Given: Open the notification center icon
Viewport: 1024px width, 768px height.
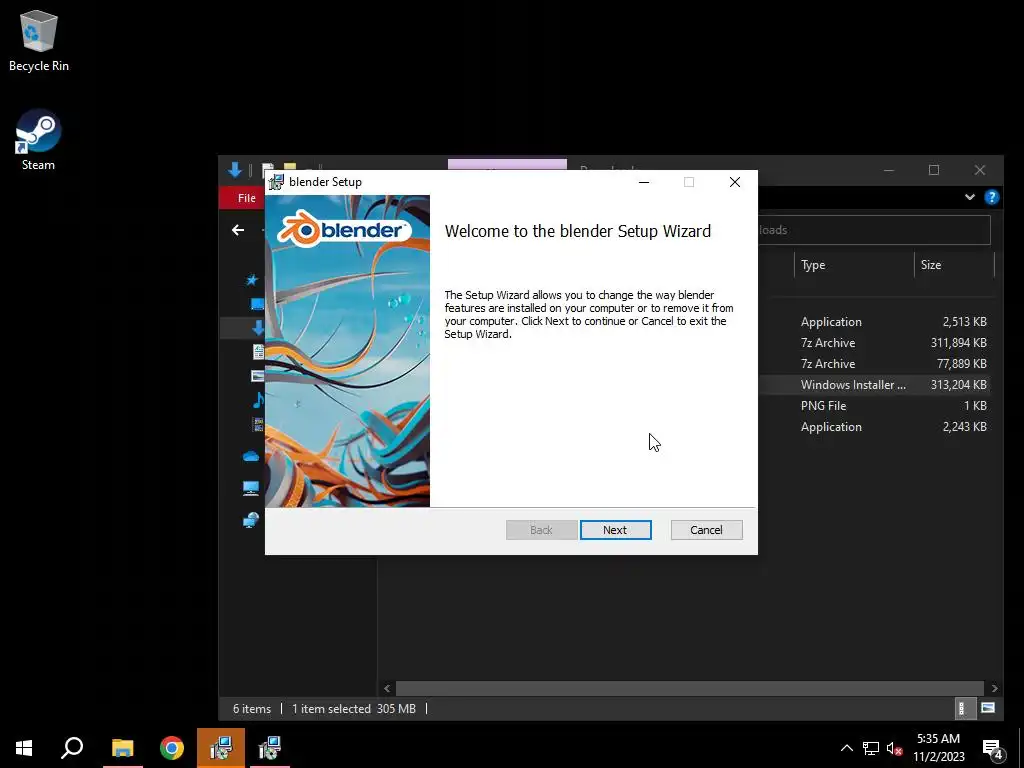Looking at the screenshot, I should point(993,748).
